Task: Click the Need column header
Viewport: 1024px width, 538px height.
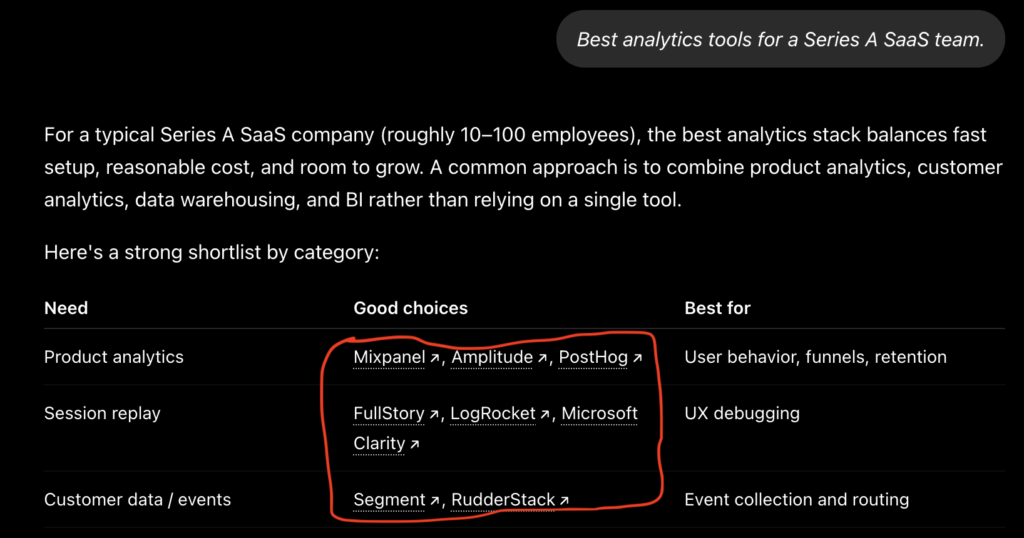Action: pyautogui.click(x=66, y=308)
